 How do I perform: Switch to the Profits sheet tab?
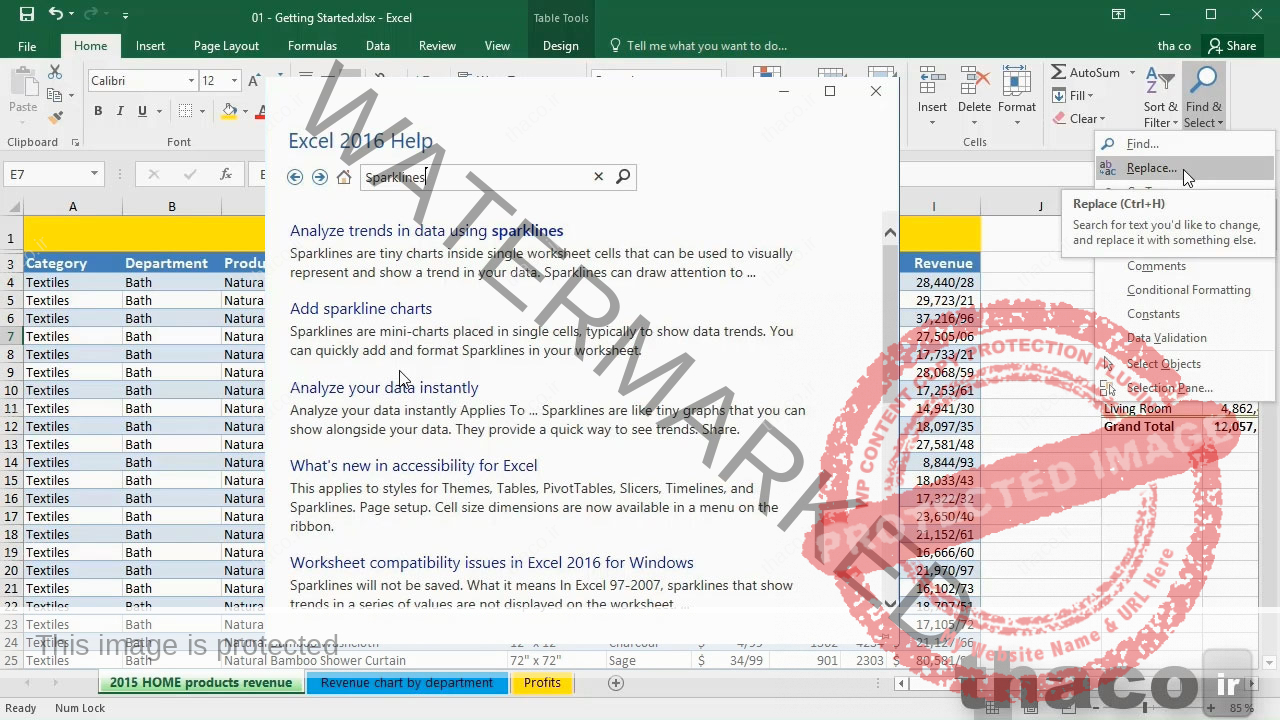(542, 683)
